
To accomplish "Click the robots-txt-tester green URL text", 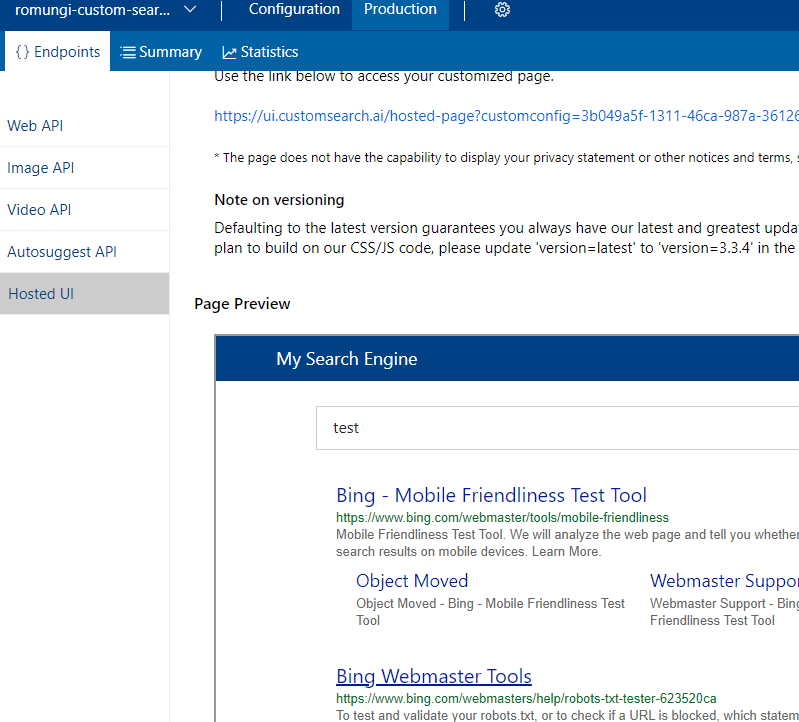I will (526, 698).
